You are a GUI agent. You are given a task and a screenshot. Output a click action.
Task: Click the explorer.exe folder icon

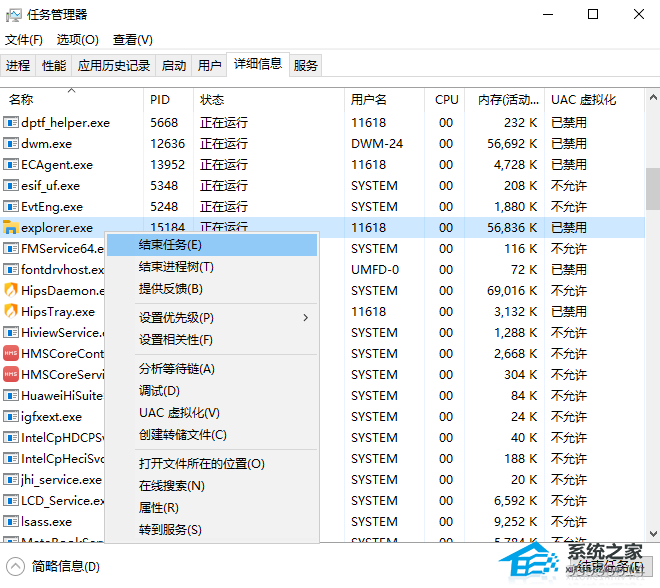click(11, 227)
